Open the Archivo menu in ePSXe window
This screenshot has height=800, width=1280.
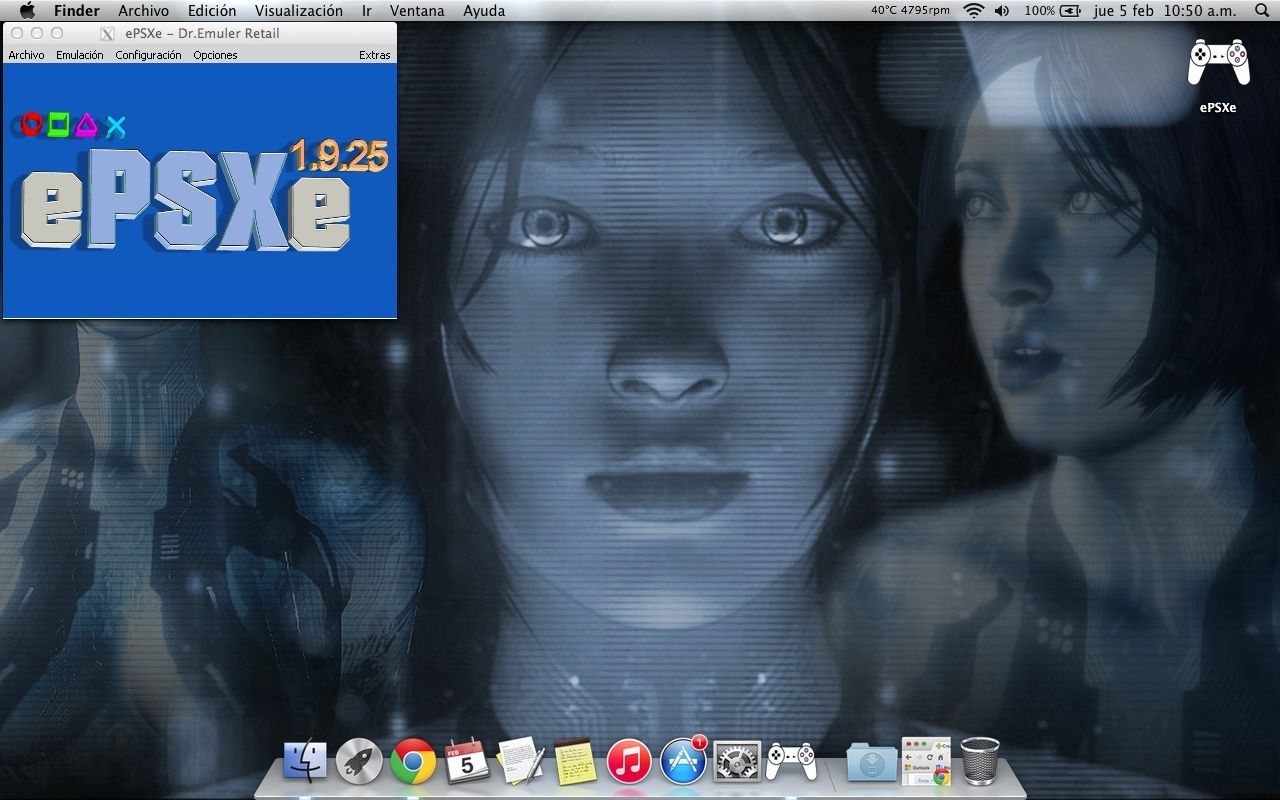coord(26,55)
